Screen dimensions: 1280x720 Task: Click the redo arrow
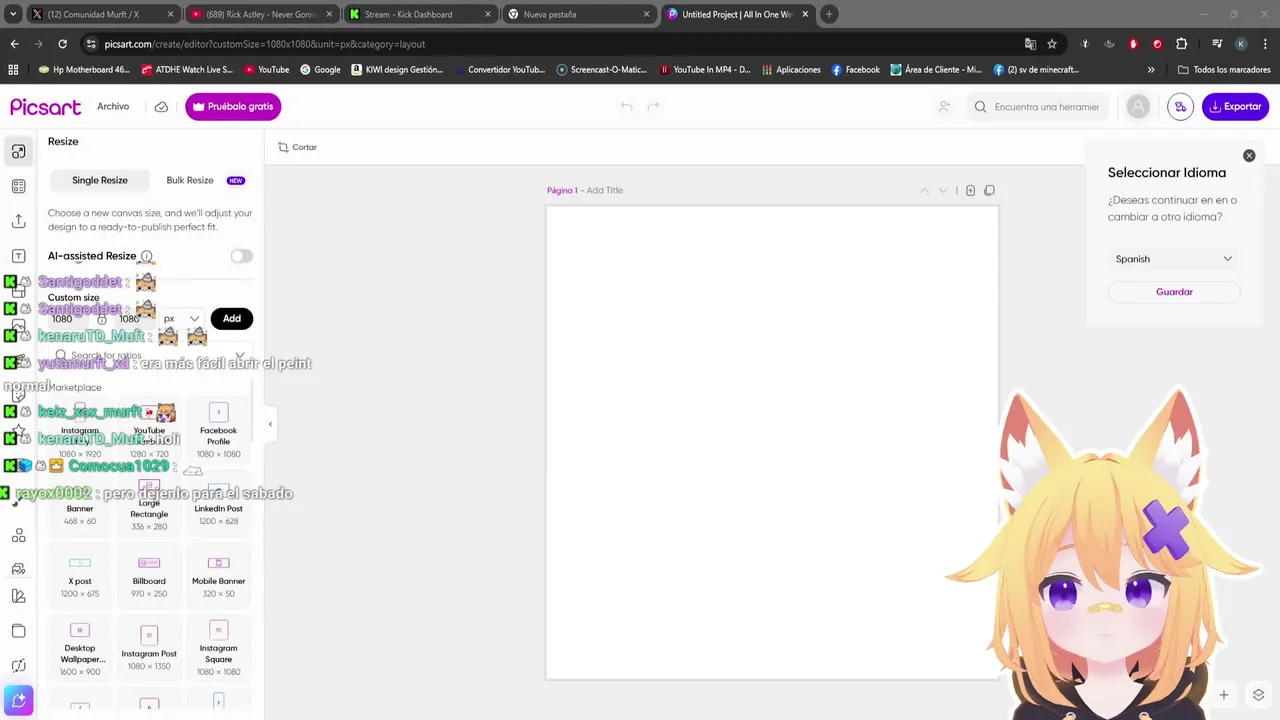pos(653,107)
